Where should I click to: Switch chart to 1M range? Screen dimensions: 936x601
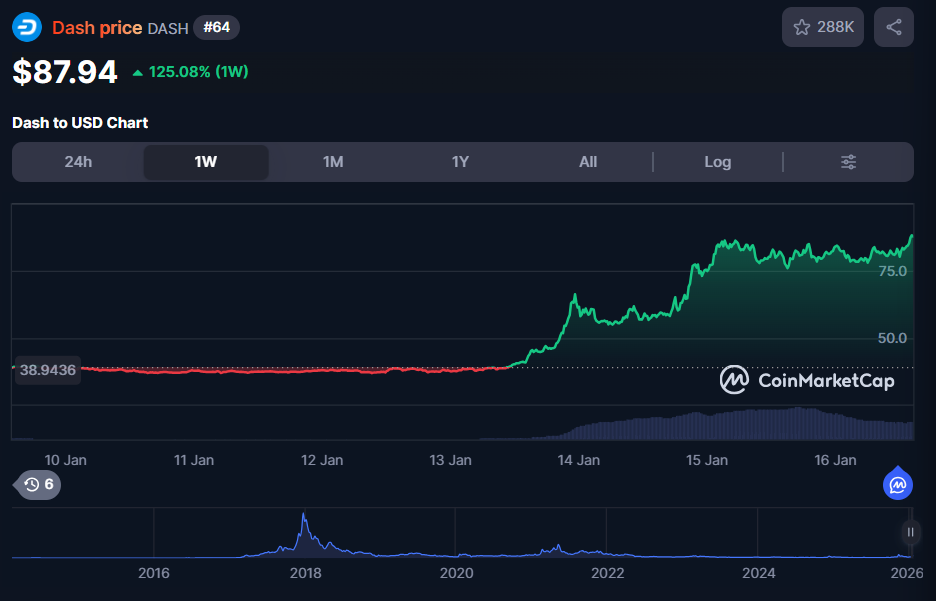[x=333, y=162]
